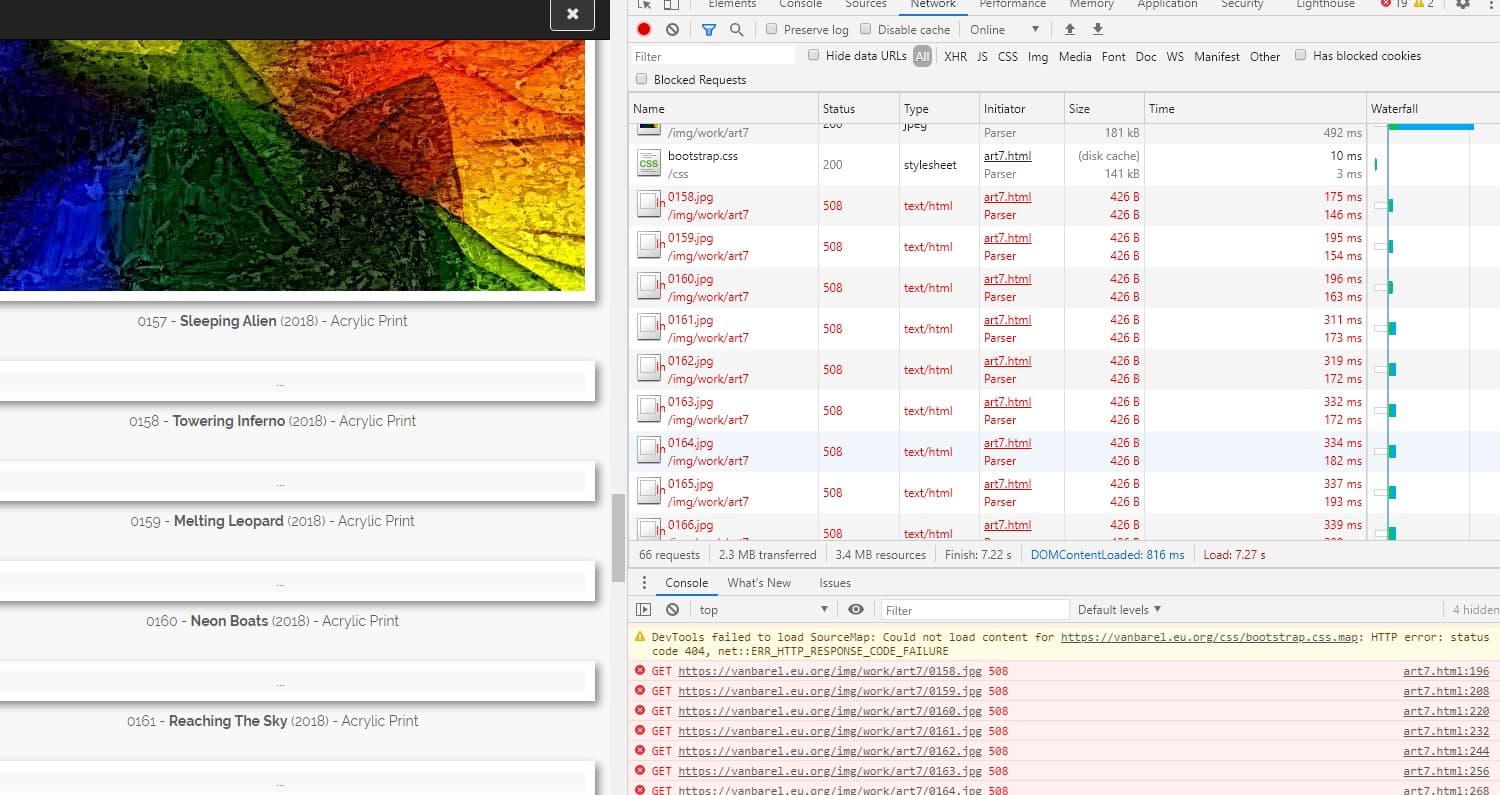Toggle the network filter funnel icon
The height and width of the screenshot is (795, 1500).
[x=708, y=30]
